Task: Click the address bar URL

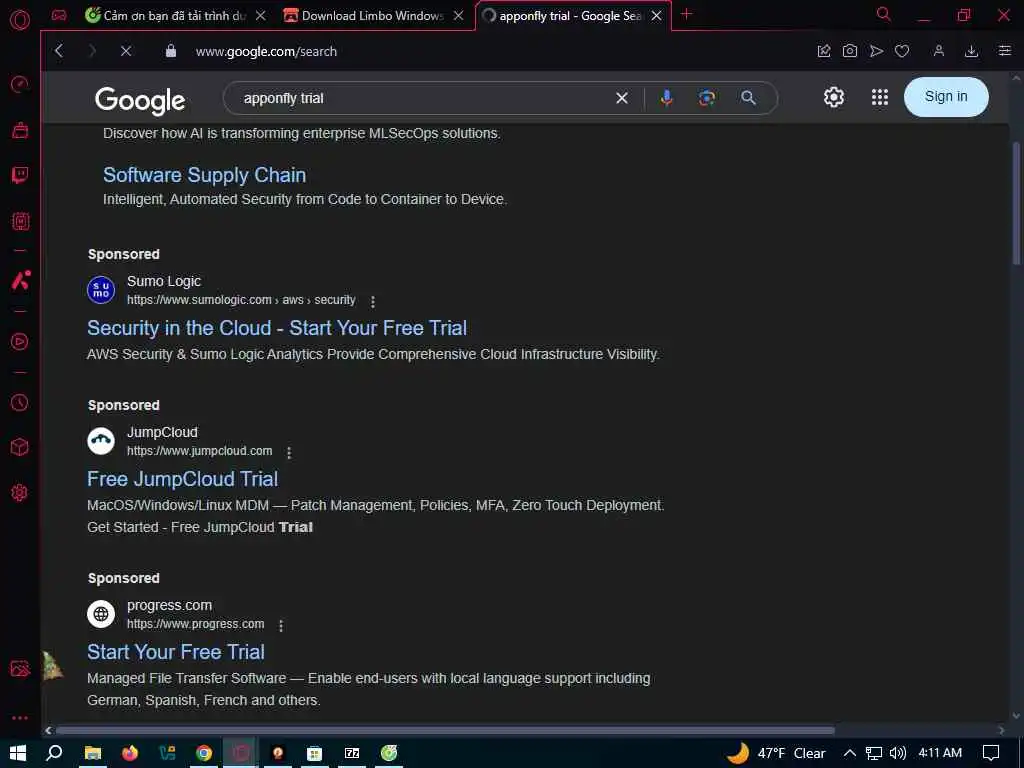Action: (266, 52)
